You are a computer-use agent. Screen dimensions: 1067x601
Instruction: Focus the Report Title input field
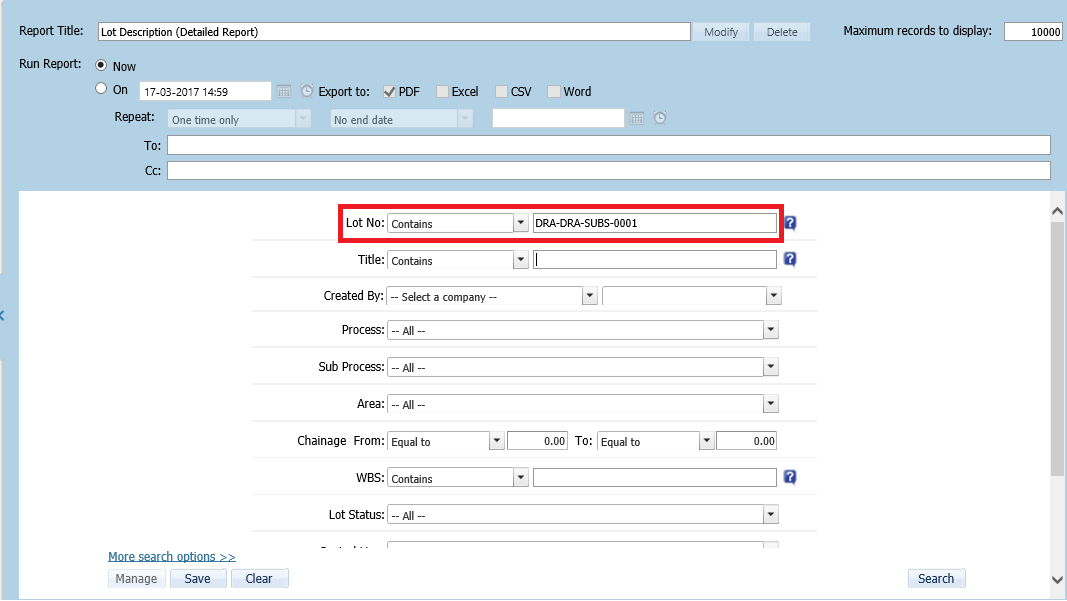point(395,31)
